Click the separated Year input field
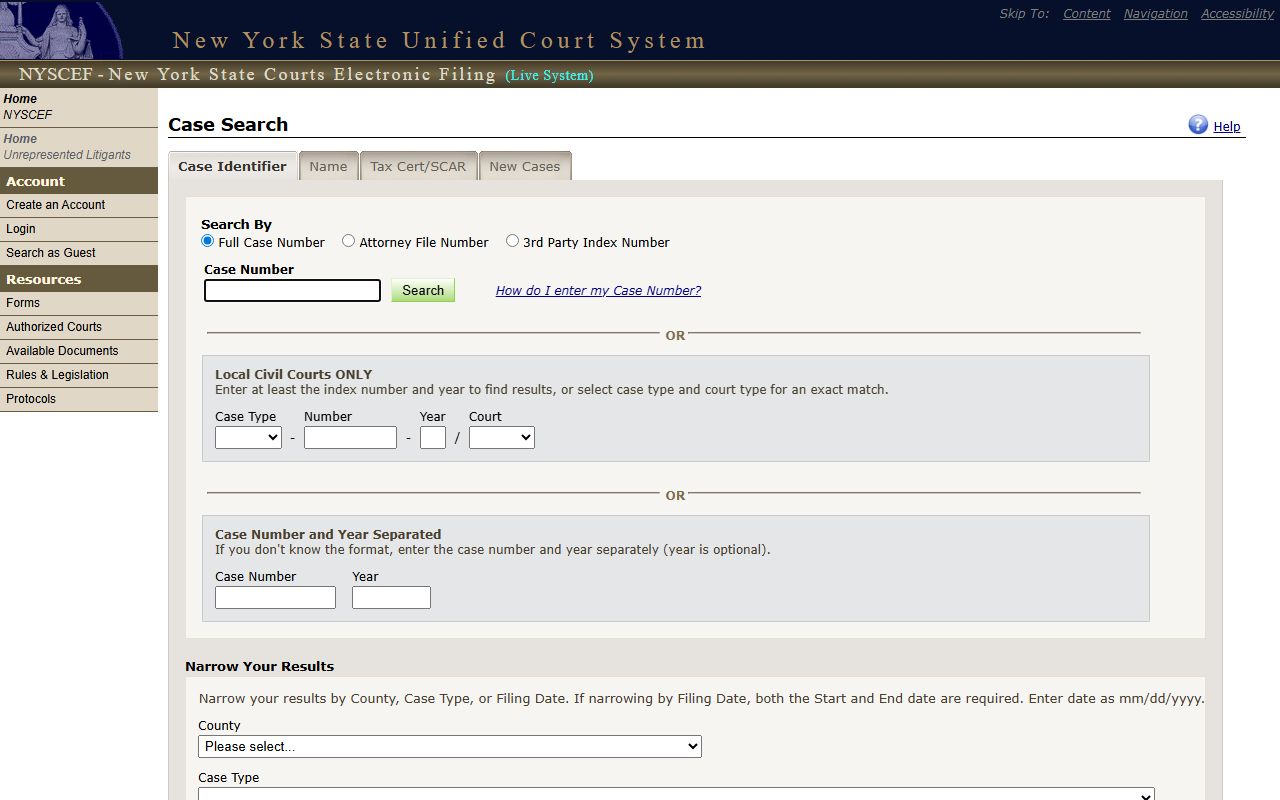Viewport: 1280px width, 800px height. pyautogui.click(x=391, y=597)
